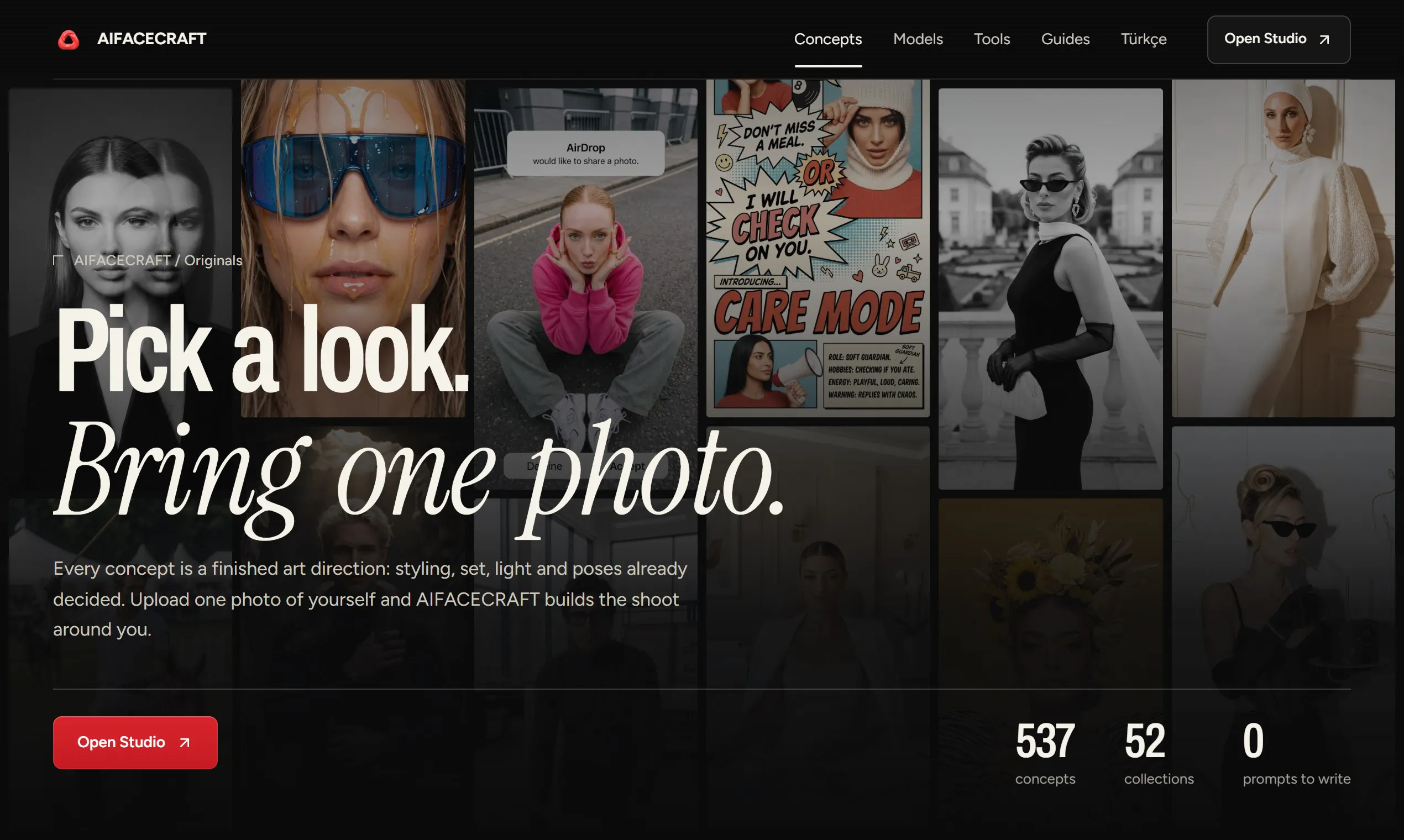Open the Models nav item

click(918, 39)
